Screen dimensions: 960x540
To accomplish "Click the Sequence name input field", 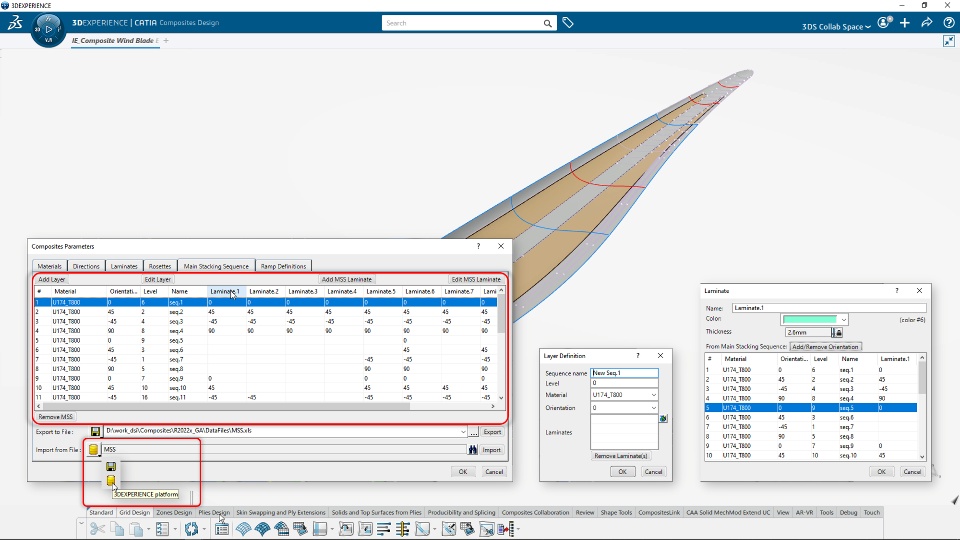I will click(624, 373).
